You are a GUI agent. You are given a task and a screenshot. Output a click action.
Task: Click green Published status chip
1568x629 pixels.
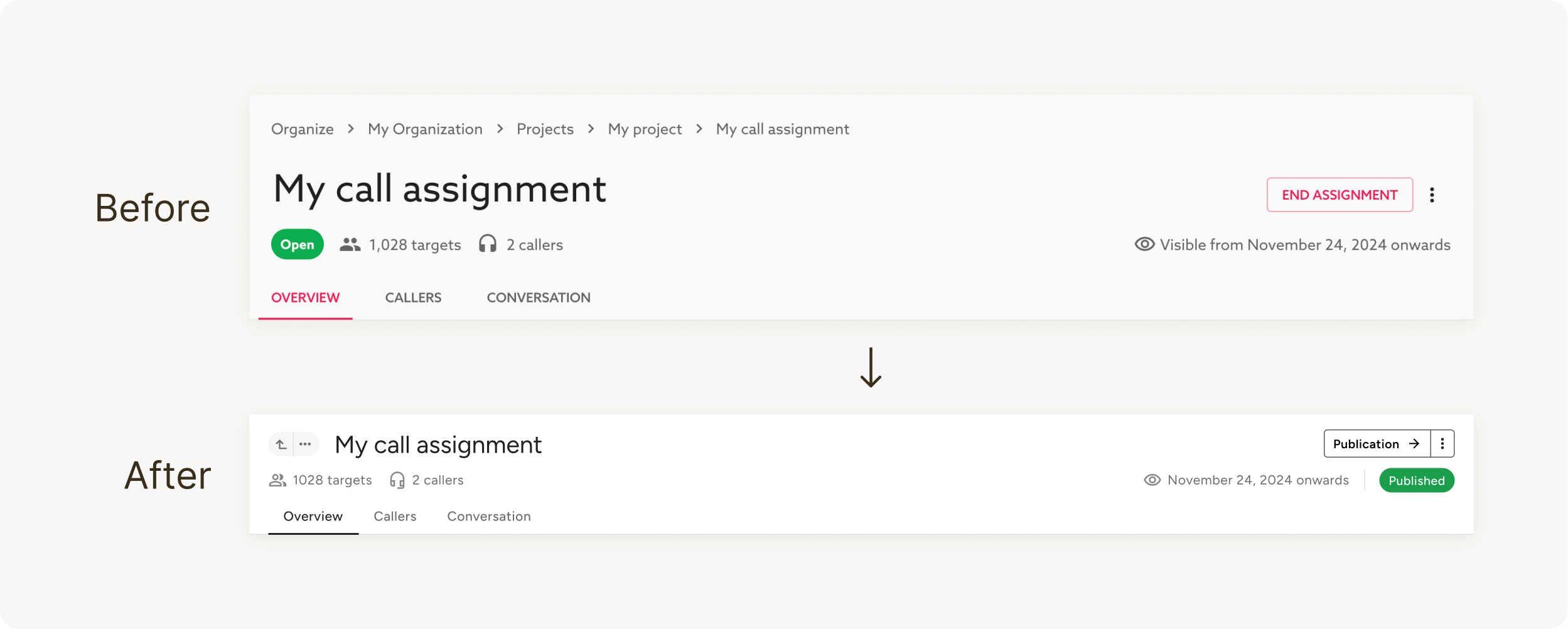1417,480
